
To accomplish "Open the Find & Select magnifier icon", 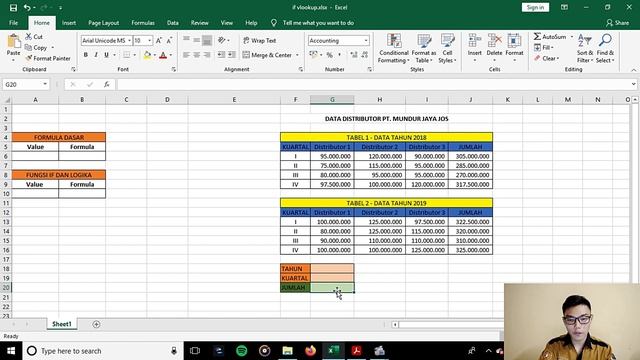I will [605, 40].
